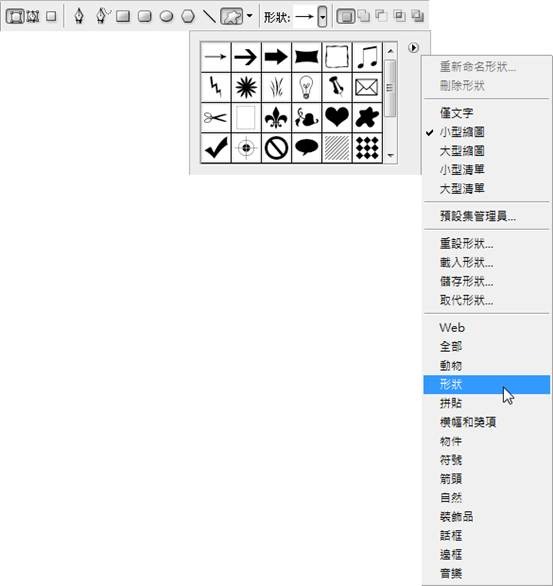Switch view to 大型縮圖

pyautogui.click(x=462, y=151)
